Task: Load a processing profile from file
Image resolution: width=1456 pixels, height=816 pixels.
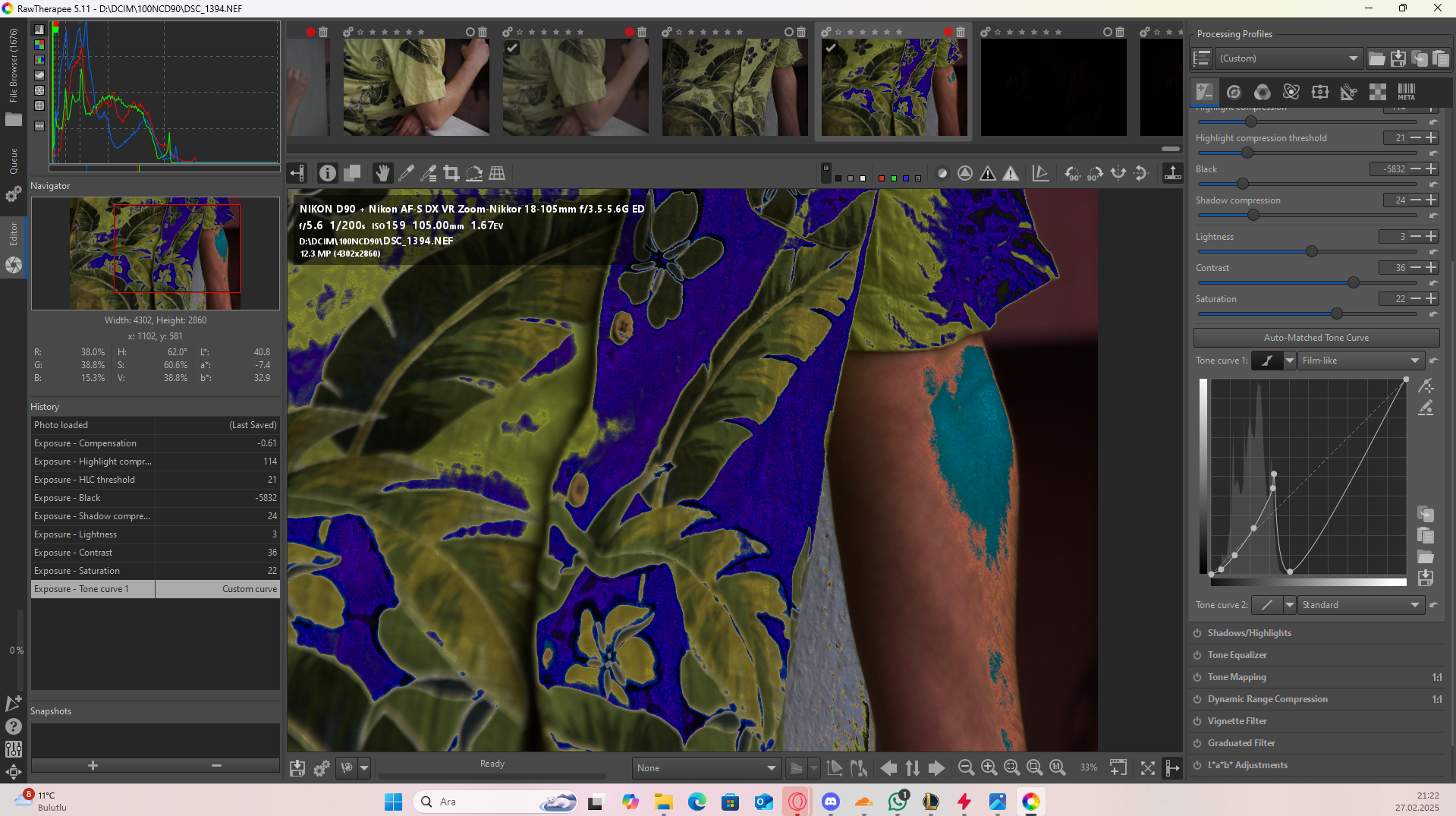Action: [x=1376, y=58]
